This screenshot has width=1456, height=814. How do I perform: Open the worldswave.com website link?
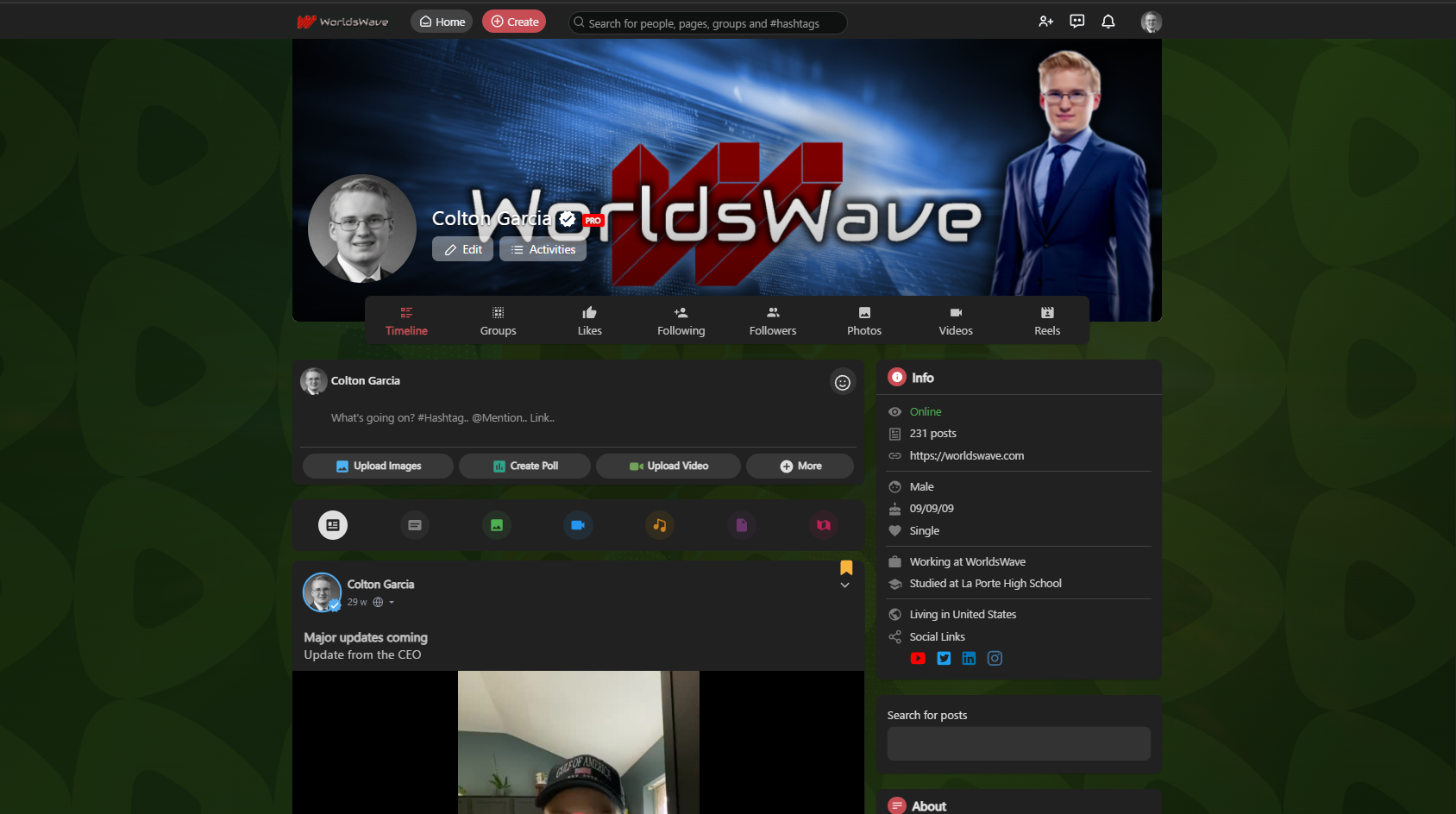966,456
